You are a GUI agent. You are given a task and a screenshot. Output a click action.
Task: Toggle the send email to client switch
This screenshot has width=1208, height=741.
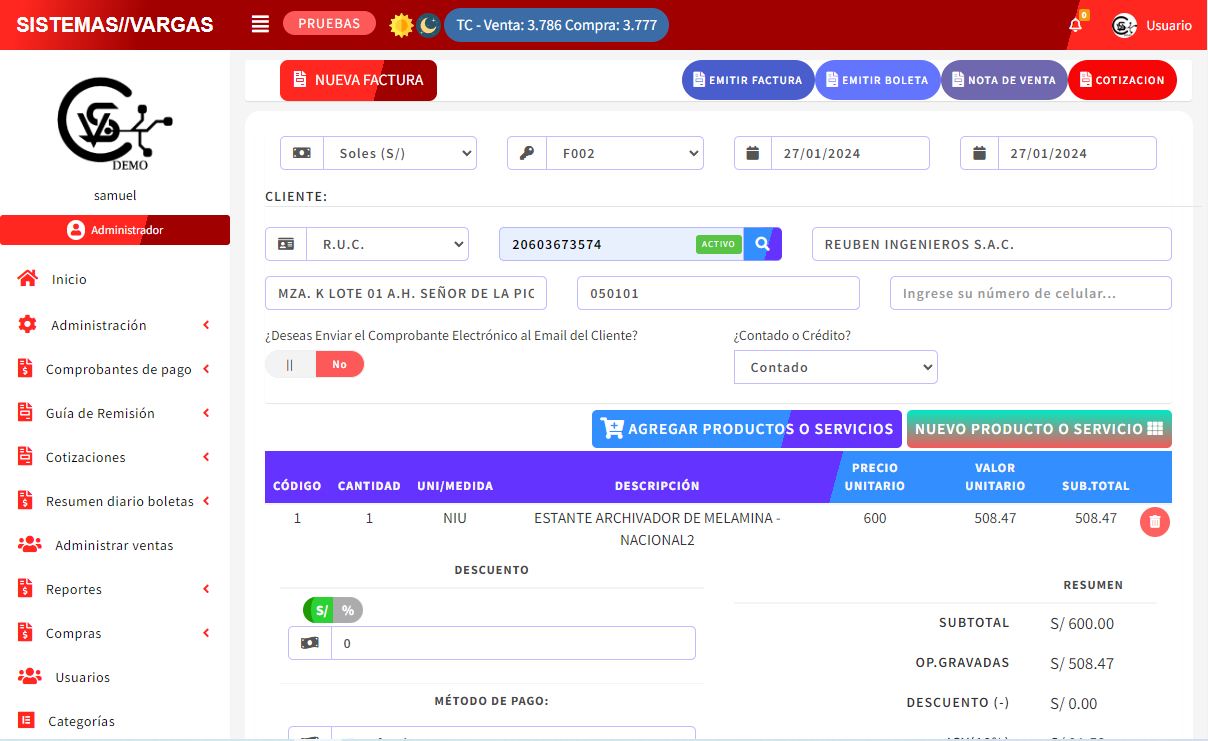click(314, 364)
